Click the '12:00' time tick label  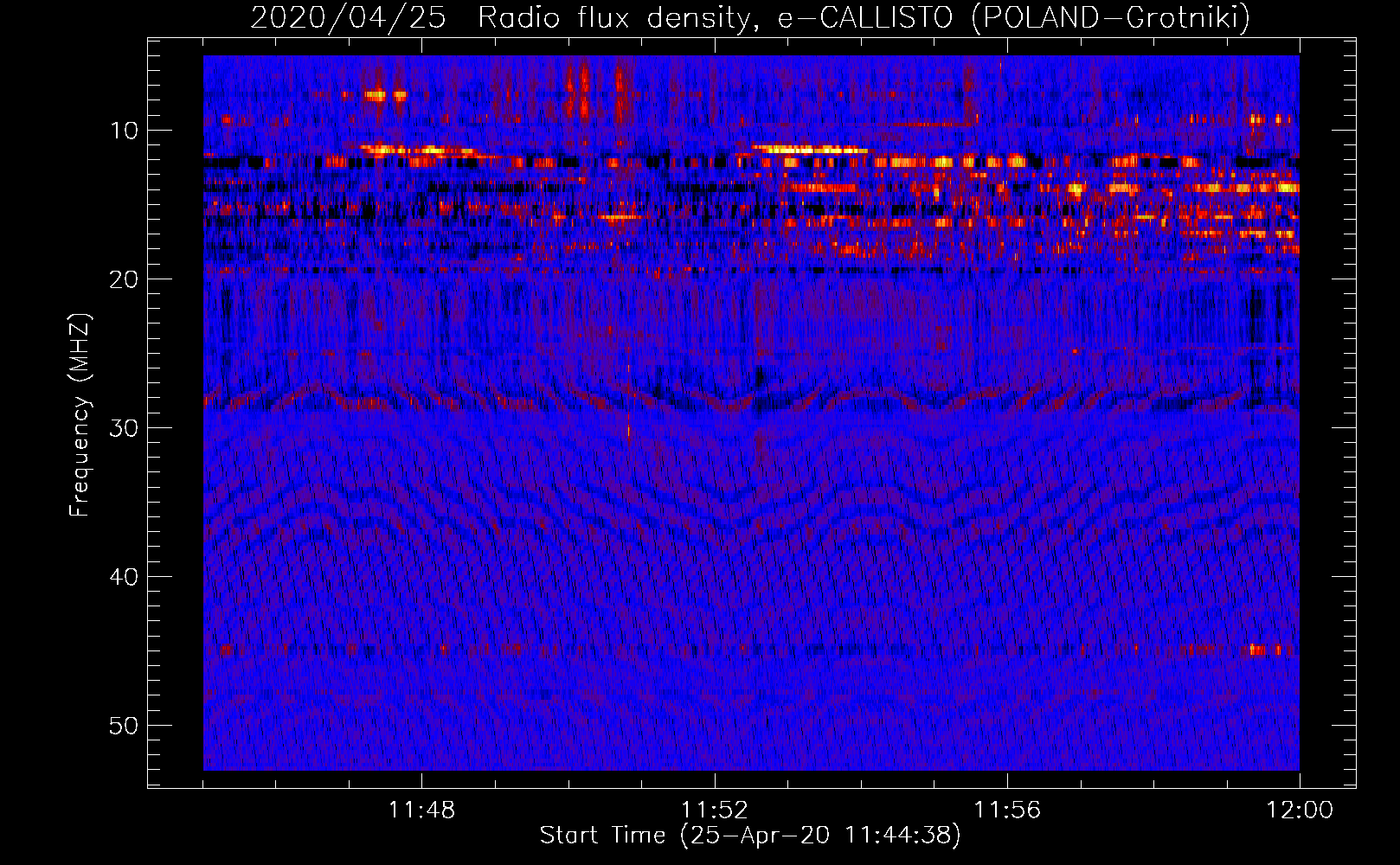pos(1300,811)
